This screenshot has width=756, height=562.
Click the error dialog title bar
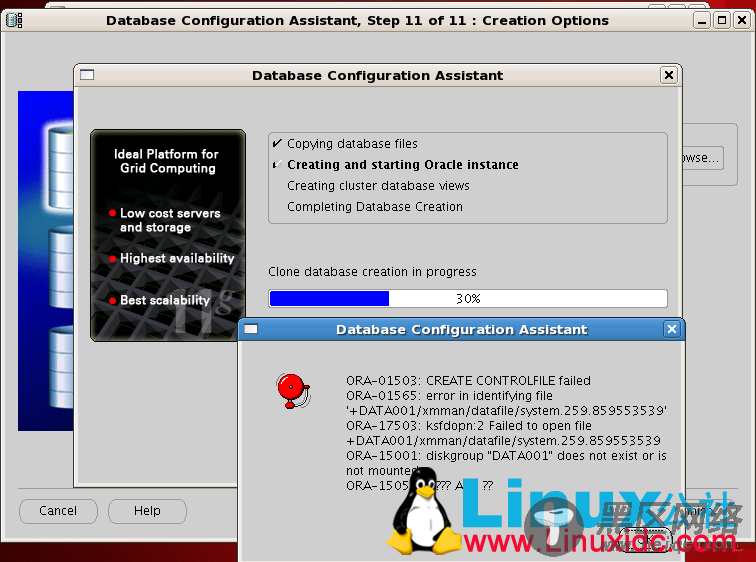[x=461, y=329]
